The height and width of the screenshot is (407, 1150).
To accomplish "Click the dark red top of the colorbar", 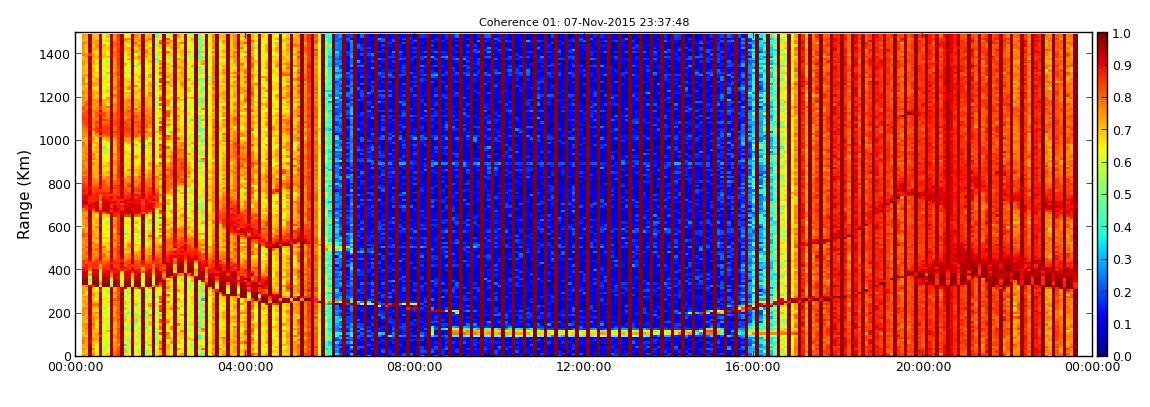I will 1102,40.
